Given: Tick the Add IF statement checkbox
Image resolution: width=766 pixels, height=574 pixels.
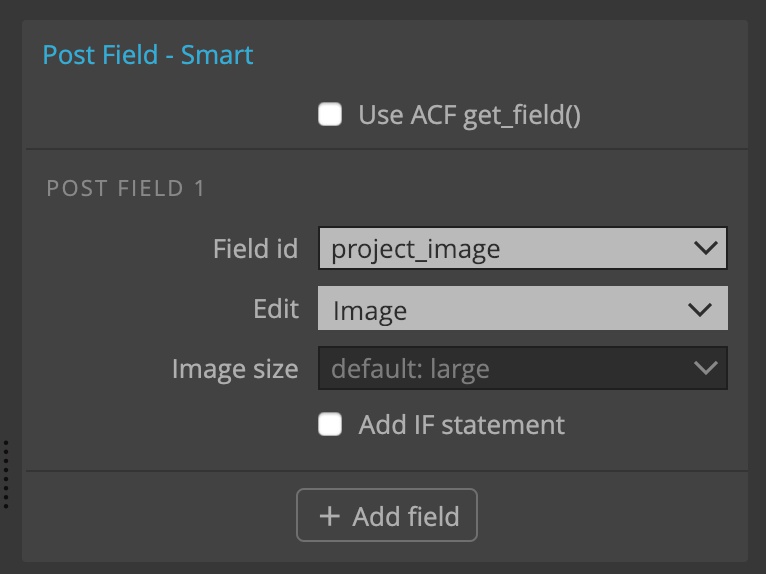Looking at the screenshot, I should (x=330, y=424).
